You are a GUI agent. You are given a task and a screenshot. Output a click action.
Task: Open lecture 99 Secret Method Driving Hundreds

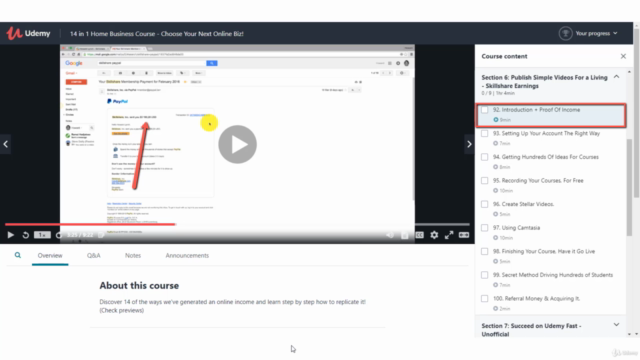click(x=551, y=280)
